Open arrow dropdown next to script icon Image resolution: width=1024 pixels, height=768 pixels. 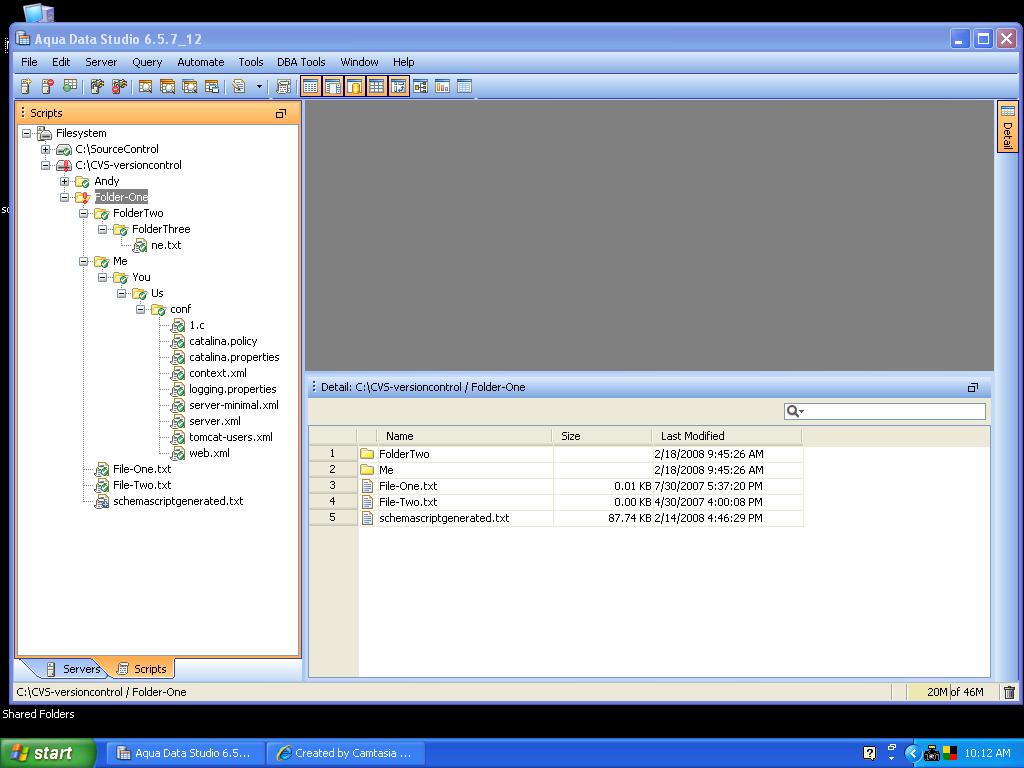pos(259,86)
